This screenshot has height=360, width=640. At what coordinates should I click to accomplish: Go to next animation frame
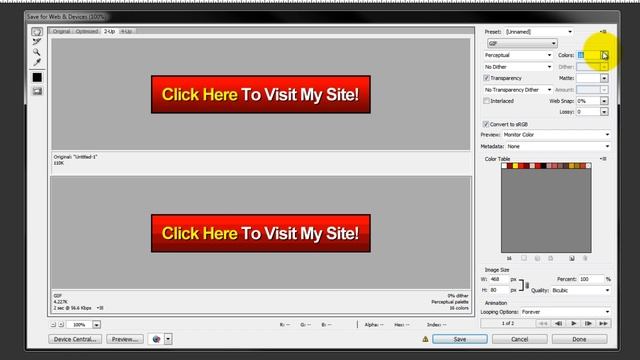click(588, 323)
